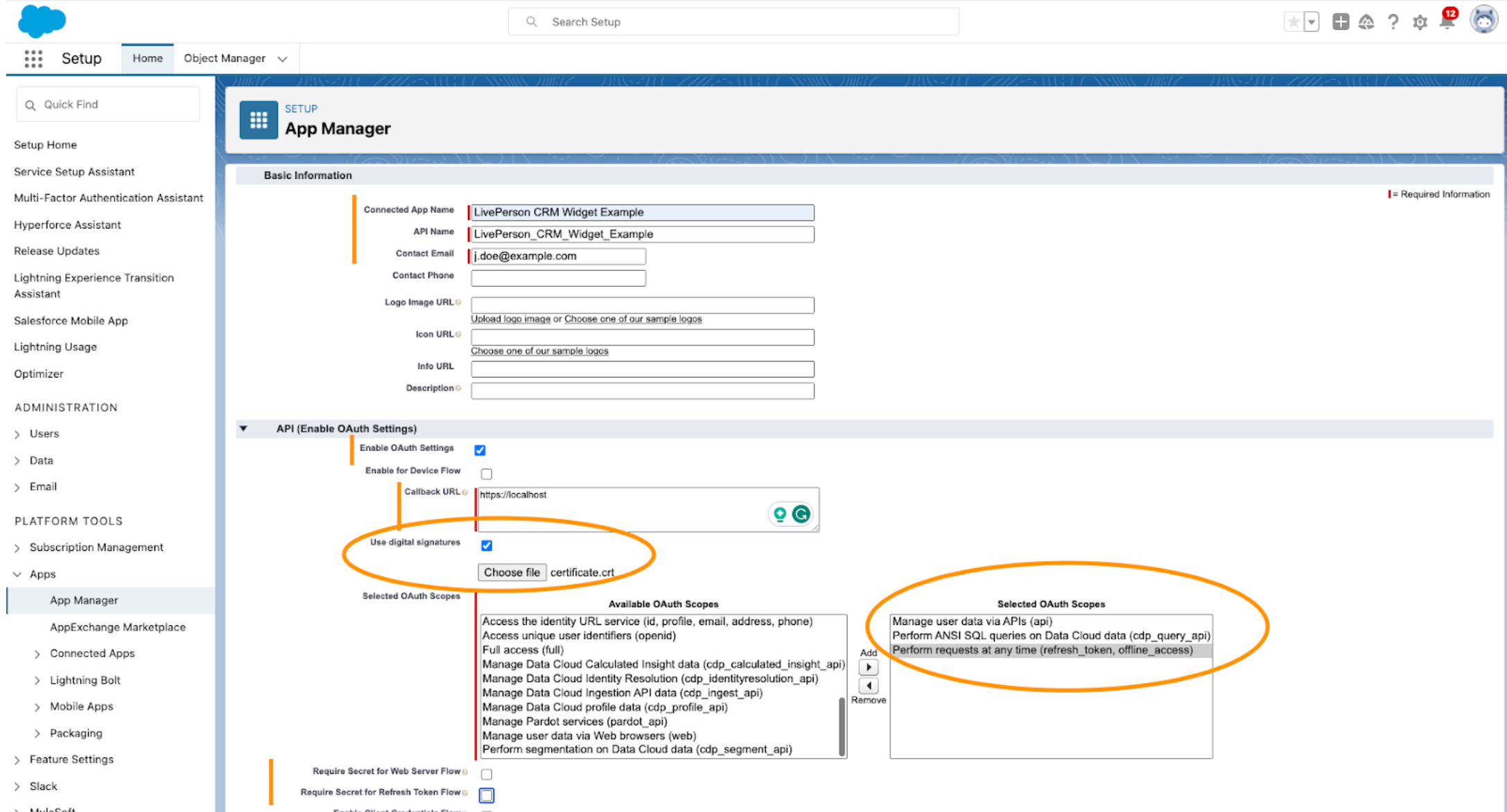1507x812 pixels.
Task: Expand the Slack tree item
Action: click(18, 787)
